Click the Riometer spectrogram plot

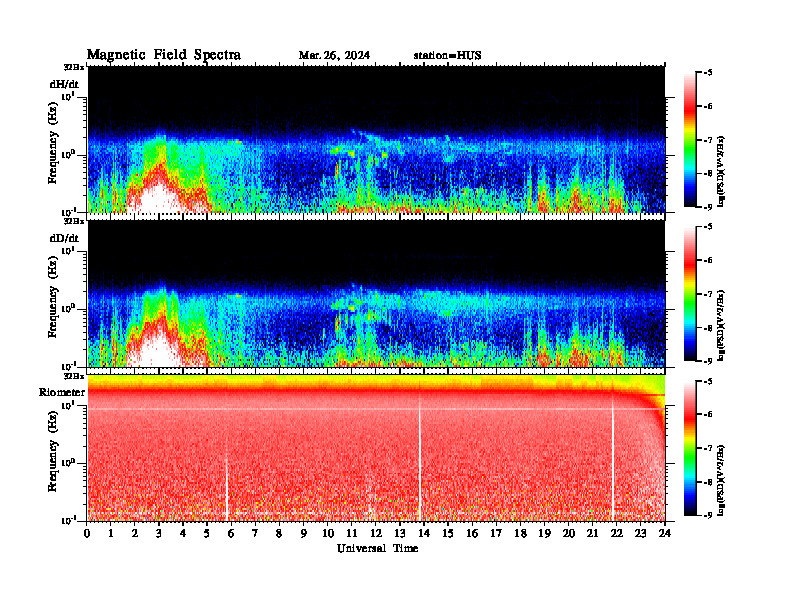(376, 448)
